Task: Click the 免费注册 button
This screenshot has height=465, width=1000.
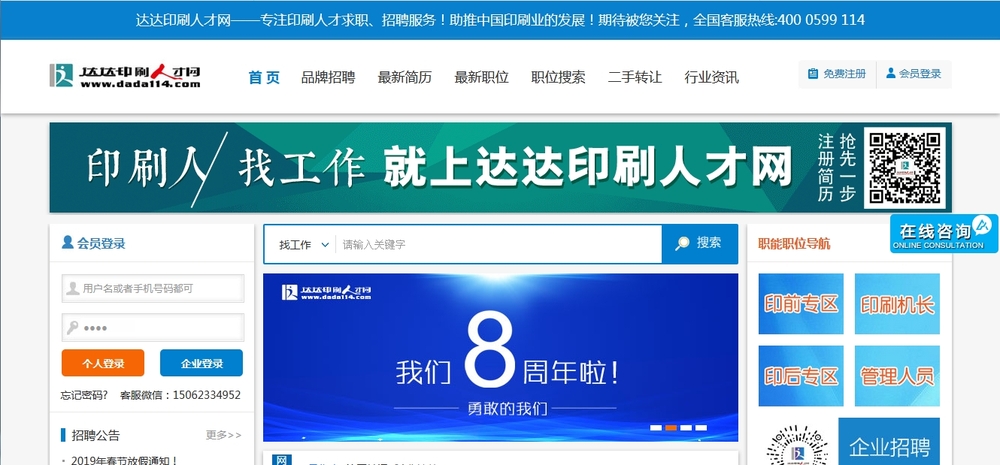Action: click(837, 74)
